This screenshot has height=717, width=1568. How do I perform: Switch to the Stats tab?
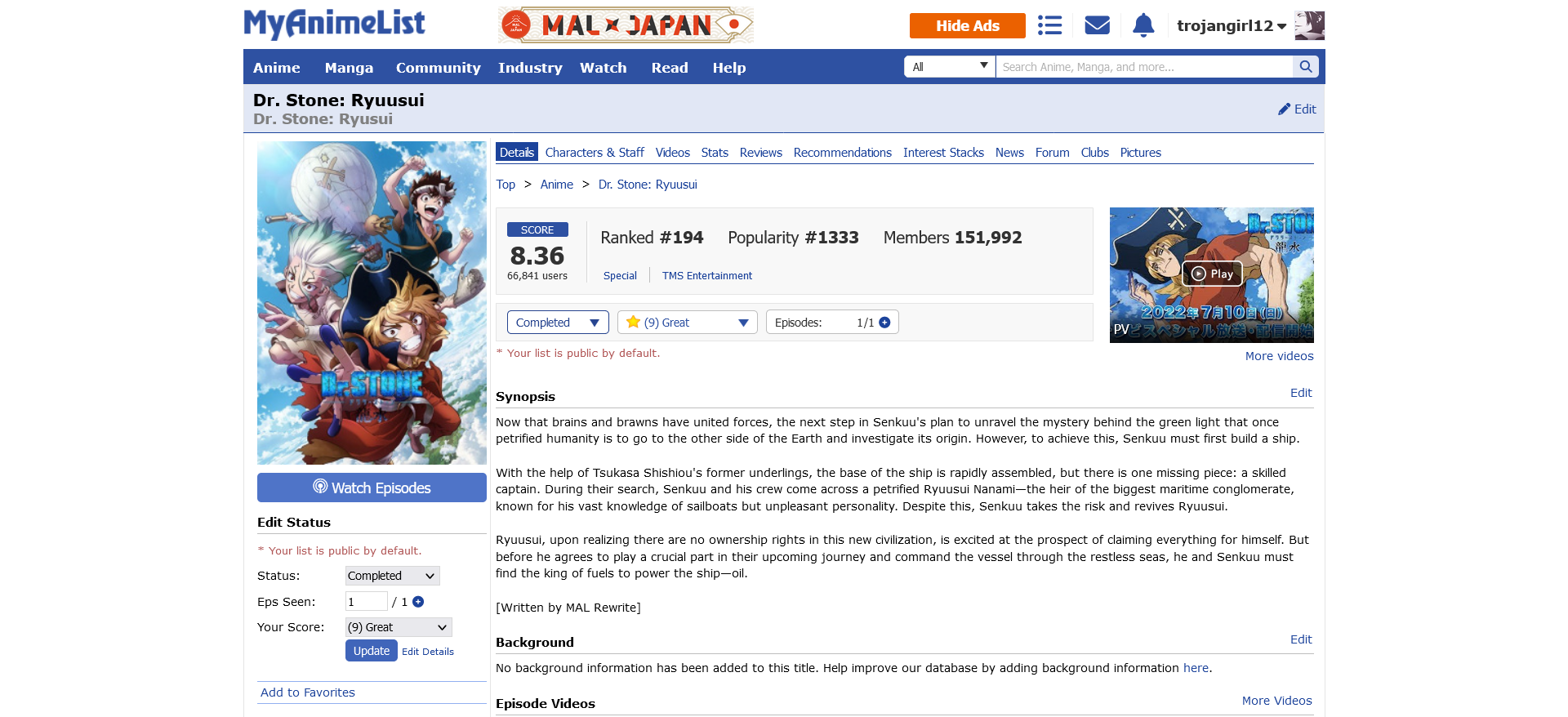(x=715, y=153)
